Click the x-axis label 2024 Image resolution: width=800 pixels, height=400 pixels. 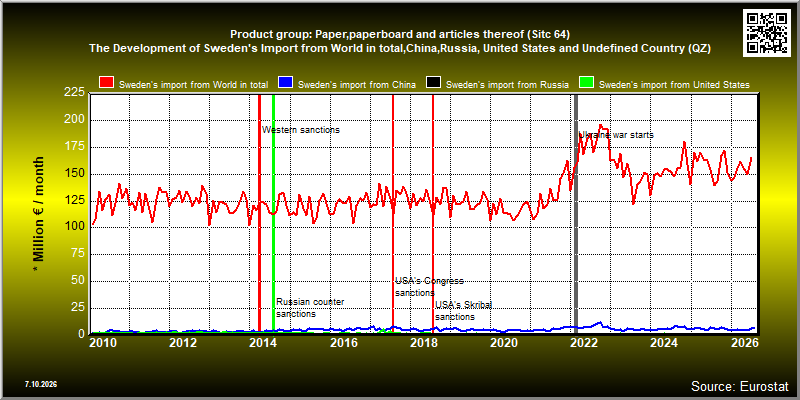click(665, 342)
